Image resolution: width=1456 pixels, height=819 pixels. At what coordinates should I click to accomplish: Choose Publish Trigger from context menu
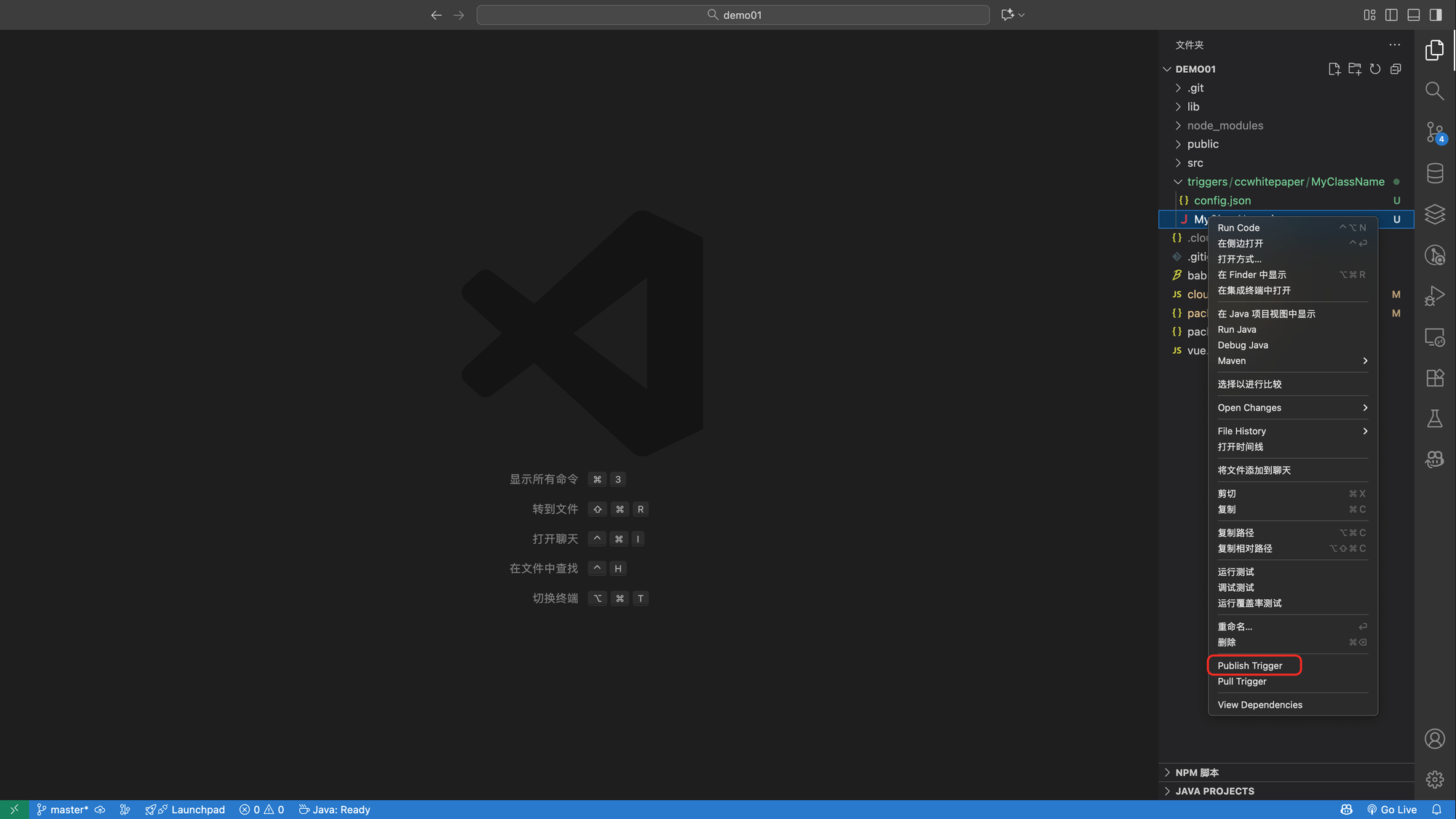tap(1250, 666)
